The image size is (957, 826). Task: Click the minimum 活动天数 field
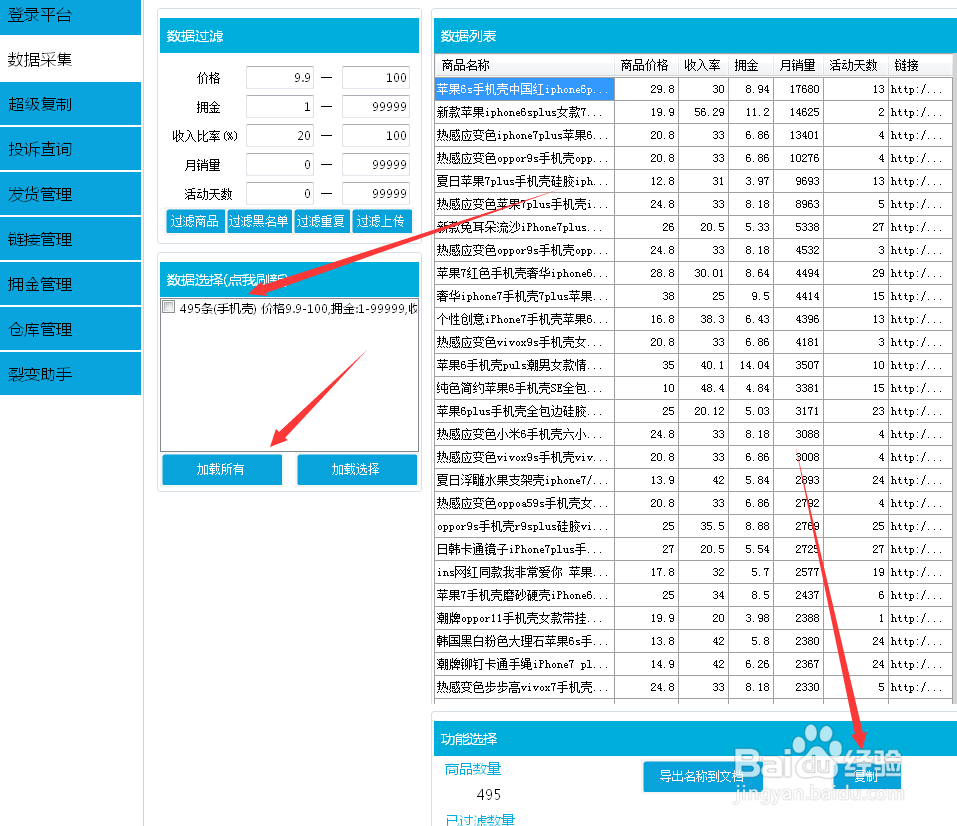[280, 194]
